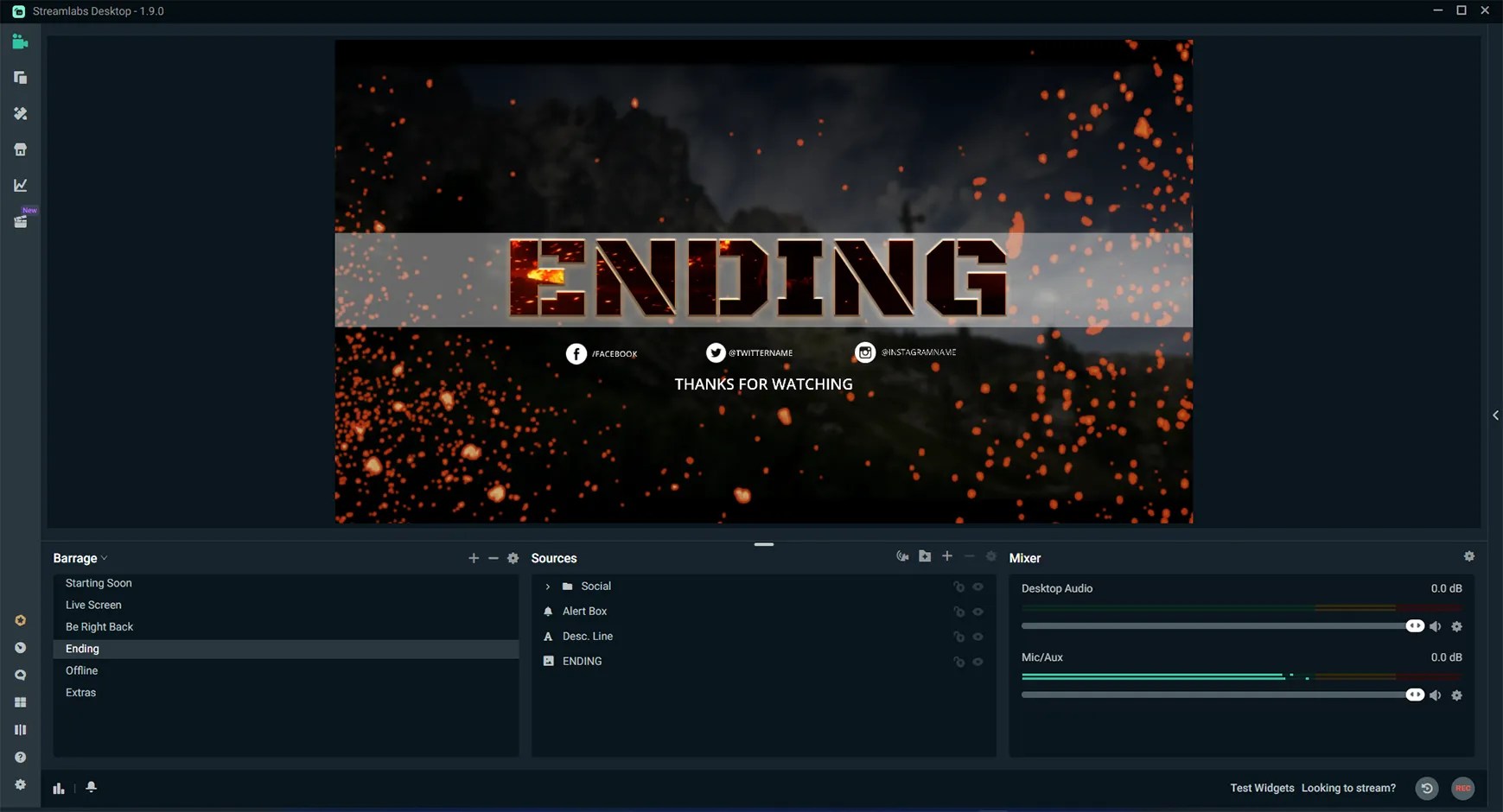Mute the Mic/Aux channel speaker icon
The width and height of the screenshot is (1503, 812).
click(1435, 694)
